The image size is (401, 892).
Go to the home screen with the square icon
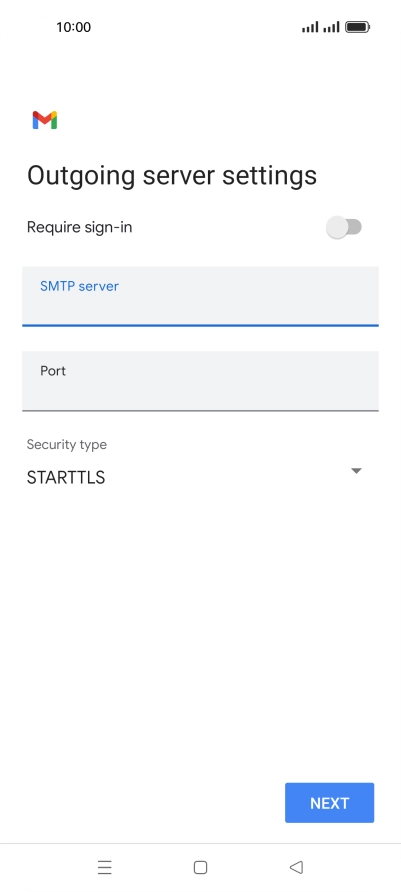coord(200,867)
